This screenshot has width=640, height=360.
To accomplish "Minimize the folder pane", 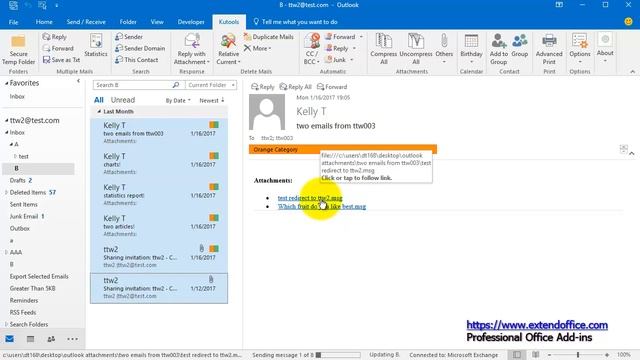I will (78, 81).
